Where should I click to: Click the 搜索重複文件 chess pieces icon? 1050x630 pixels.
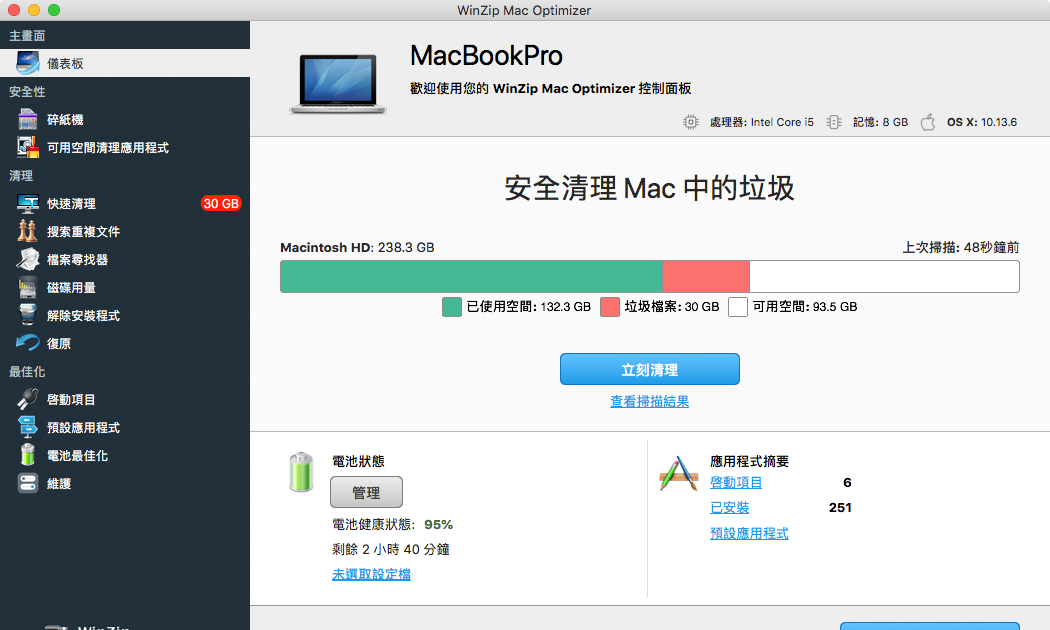[x=27, y=231]
